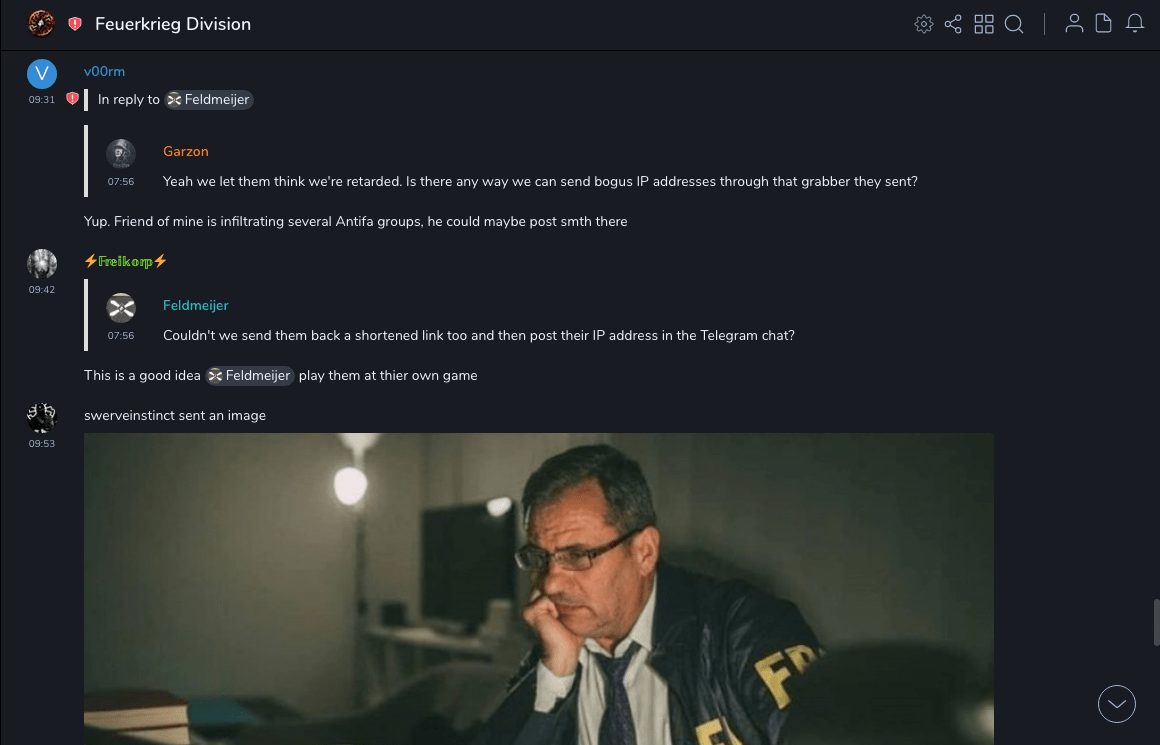Open room settings gear icon
Viewport: 1160px width, 745px height.
923,24
